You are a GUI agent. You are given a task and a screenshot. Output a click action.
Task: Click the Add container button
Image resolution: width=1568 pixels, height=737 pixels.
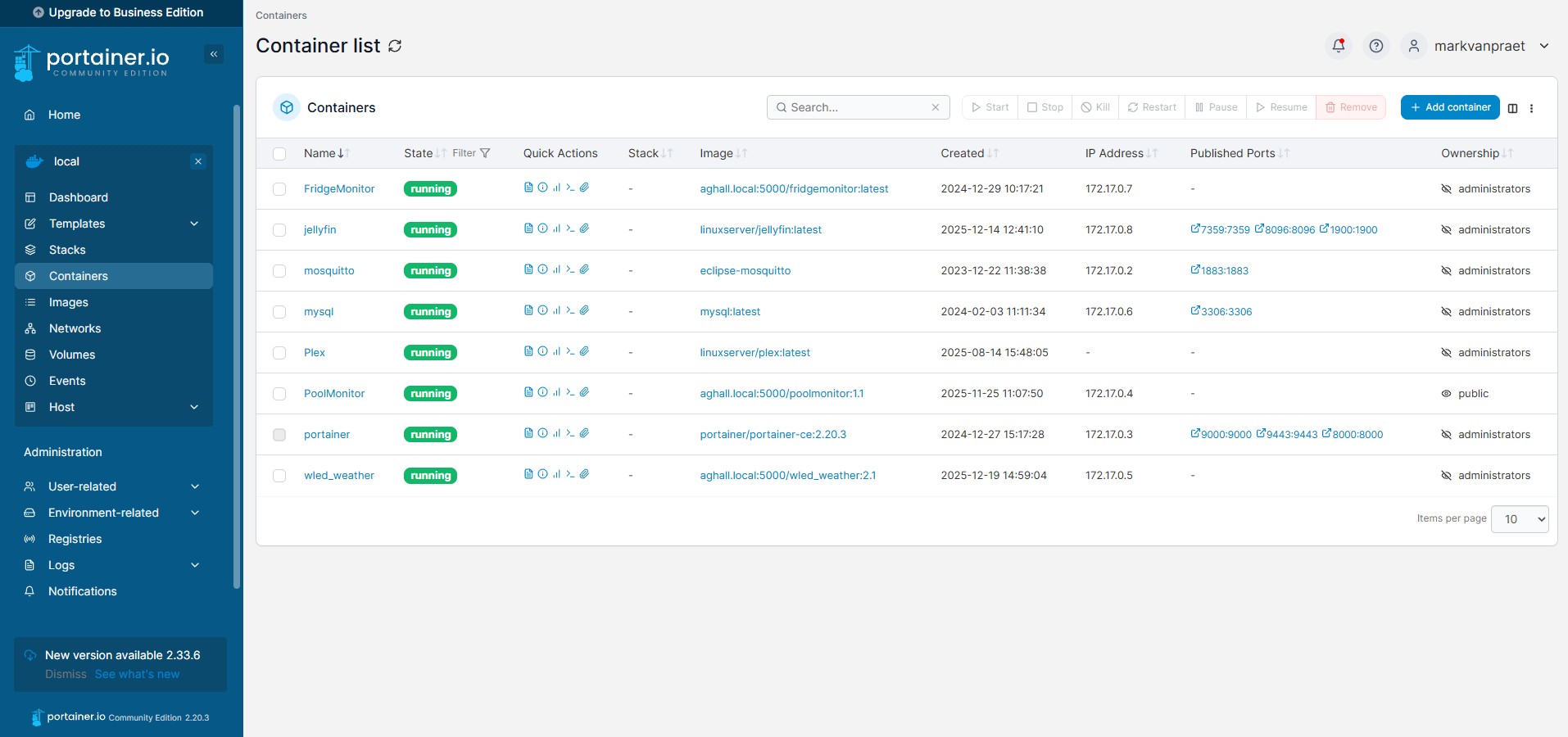[x=1449, y=107]
